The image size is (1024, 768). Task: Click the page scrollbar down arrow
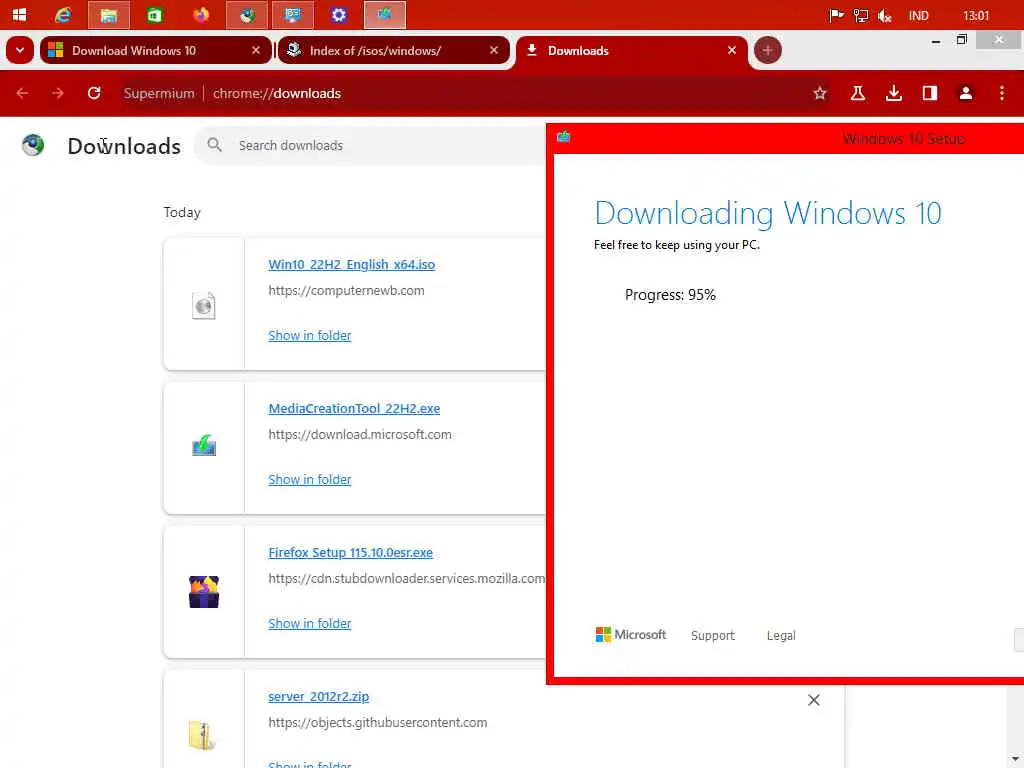(1016, 759)
